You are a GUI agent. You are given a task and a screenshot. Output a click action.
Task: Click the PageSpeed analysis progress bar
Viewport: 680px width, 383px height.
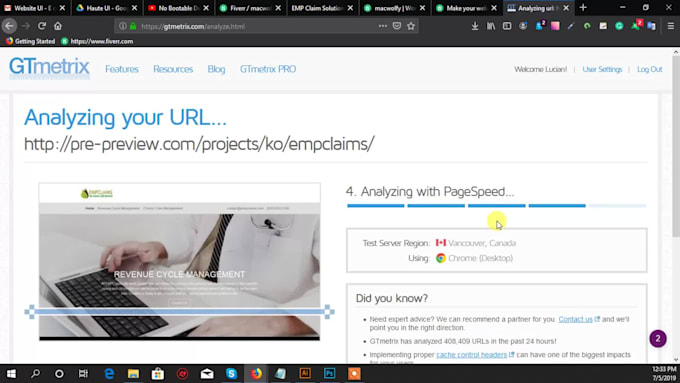coord(497,206)
